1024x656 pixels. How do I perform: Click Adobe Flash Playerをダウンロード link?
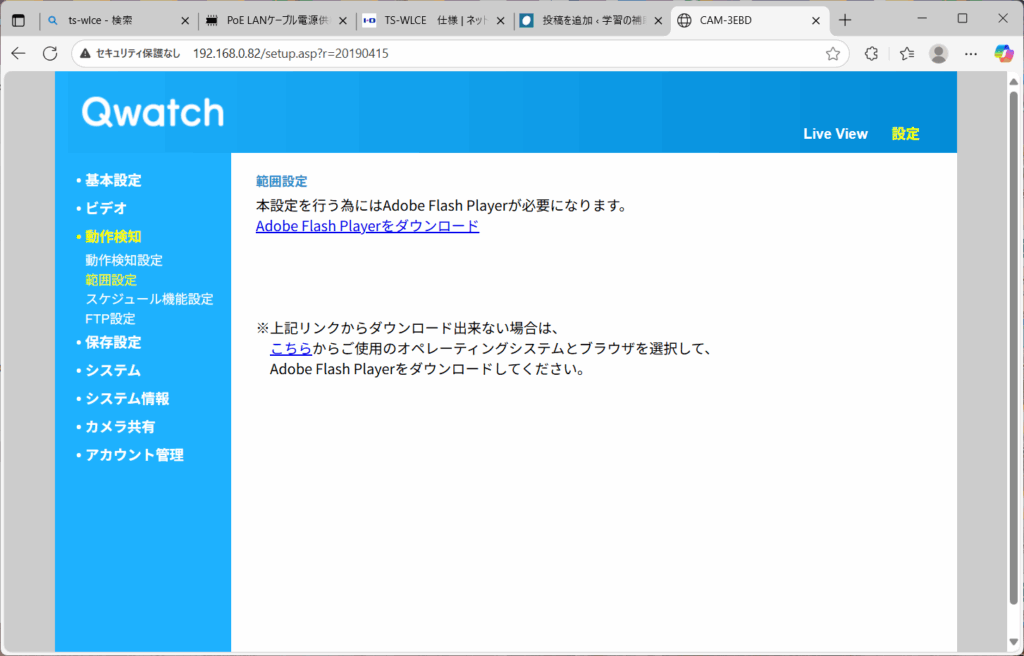pyautogui.click(x=368, y=226)
